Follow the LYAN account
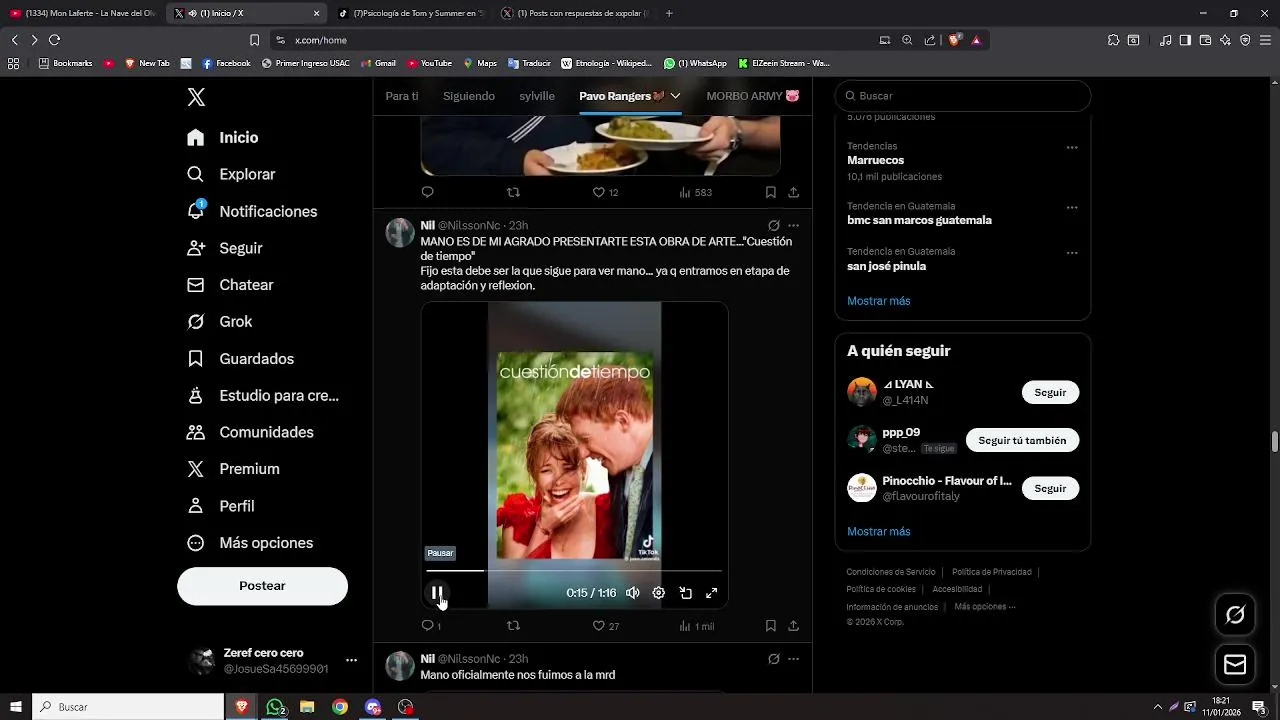Image resolution: width=1280 pixels, height=720 pixels. tap(1050, 393)
